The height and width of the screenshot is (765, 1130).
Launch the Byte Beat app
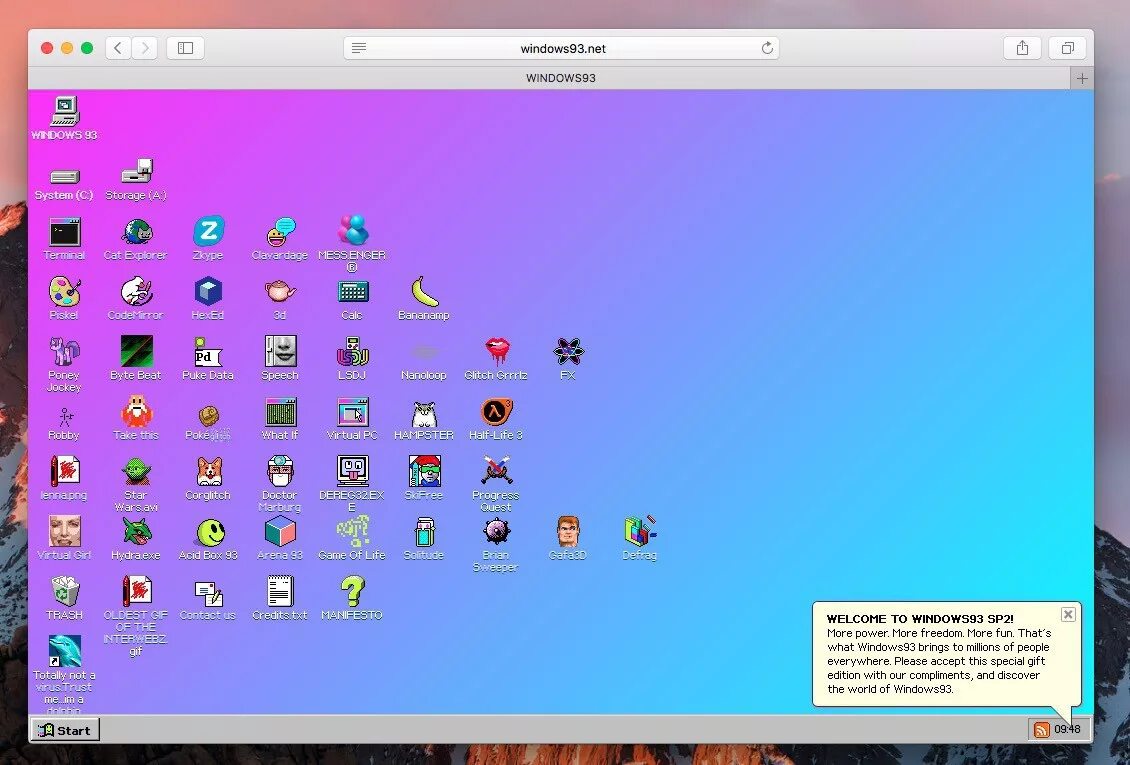(x=136, y=352)
